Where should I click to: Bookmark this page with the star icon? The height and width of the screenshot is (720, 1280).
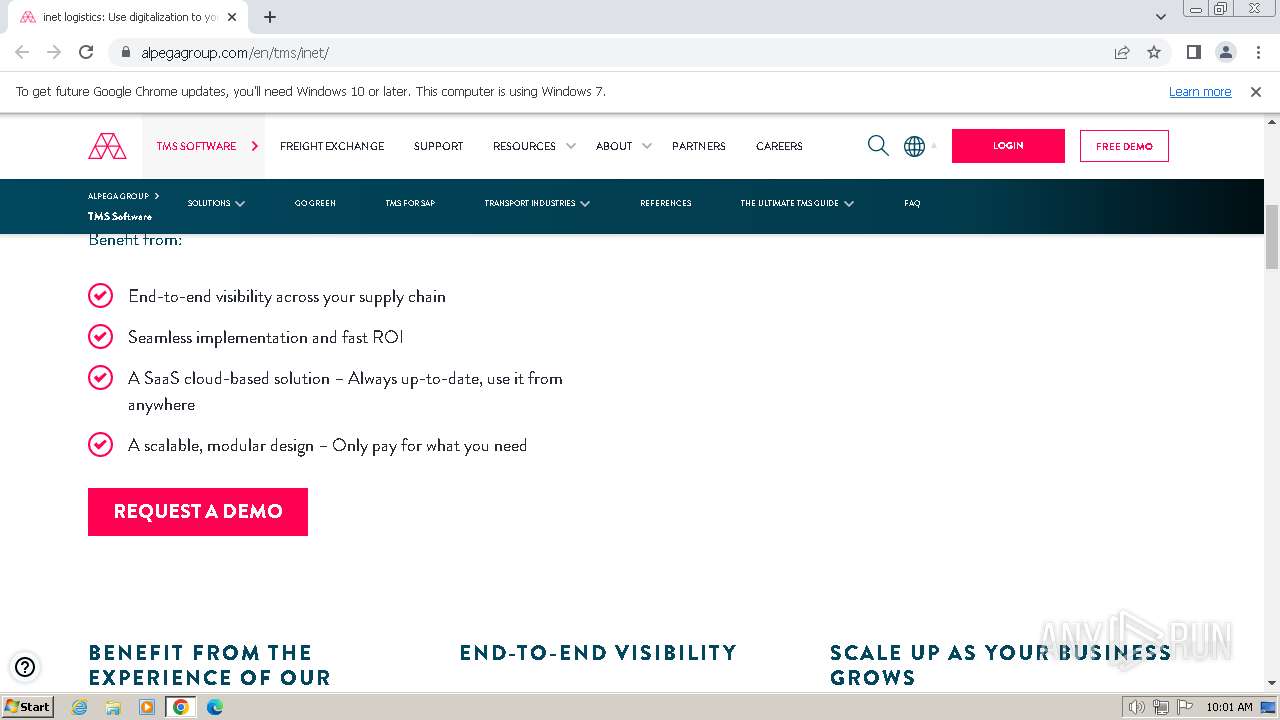1154,52
